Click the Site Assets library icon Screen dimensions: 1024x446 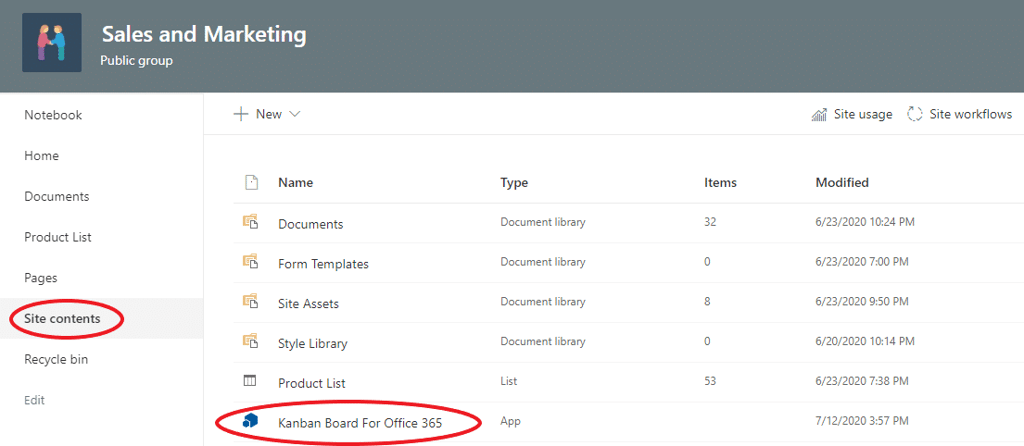pyautogui.click(x=251, y=302)
